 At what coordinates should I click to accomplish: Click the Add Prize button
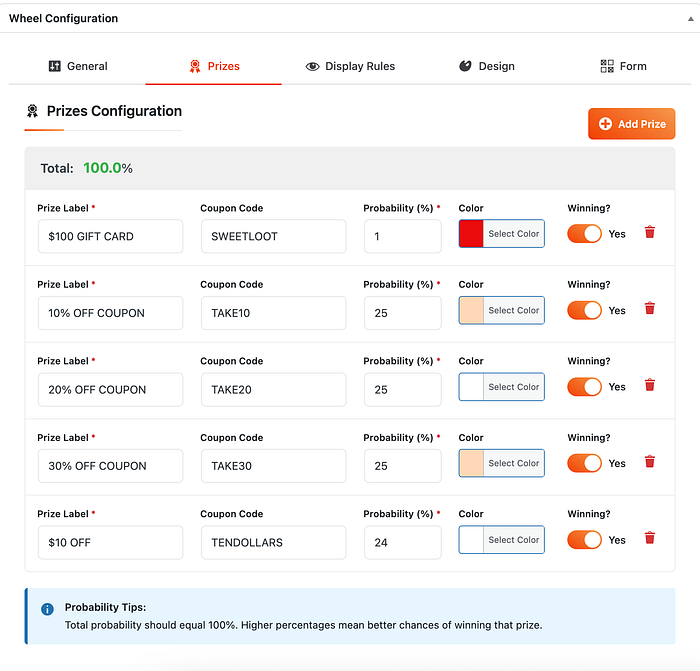(x=631, y=124)
